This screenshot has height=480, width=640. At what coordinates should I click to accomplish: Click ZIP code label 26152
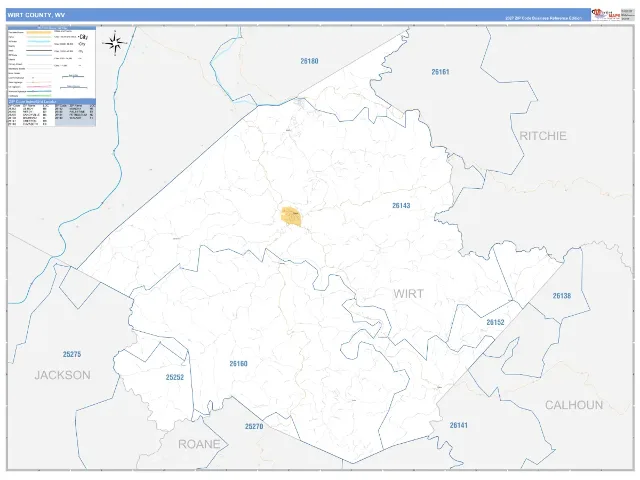tap(496, 322)
